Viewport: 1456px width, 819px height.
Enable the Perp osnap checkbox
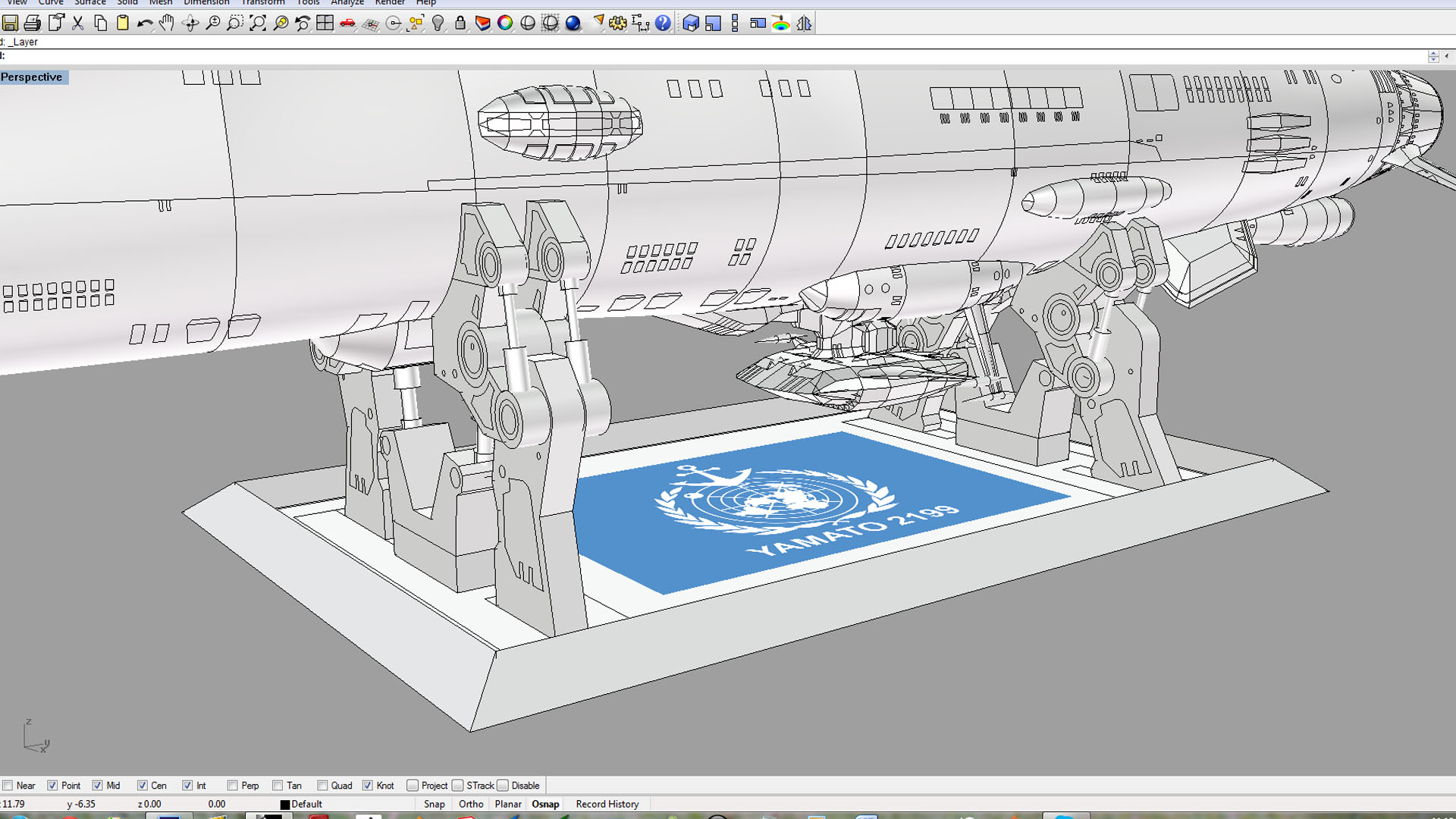[x=232, y=786]
